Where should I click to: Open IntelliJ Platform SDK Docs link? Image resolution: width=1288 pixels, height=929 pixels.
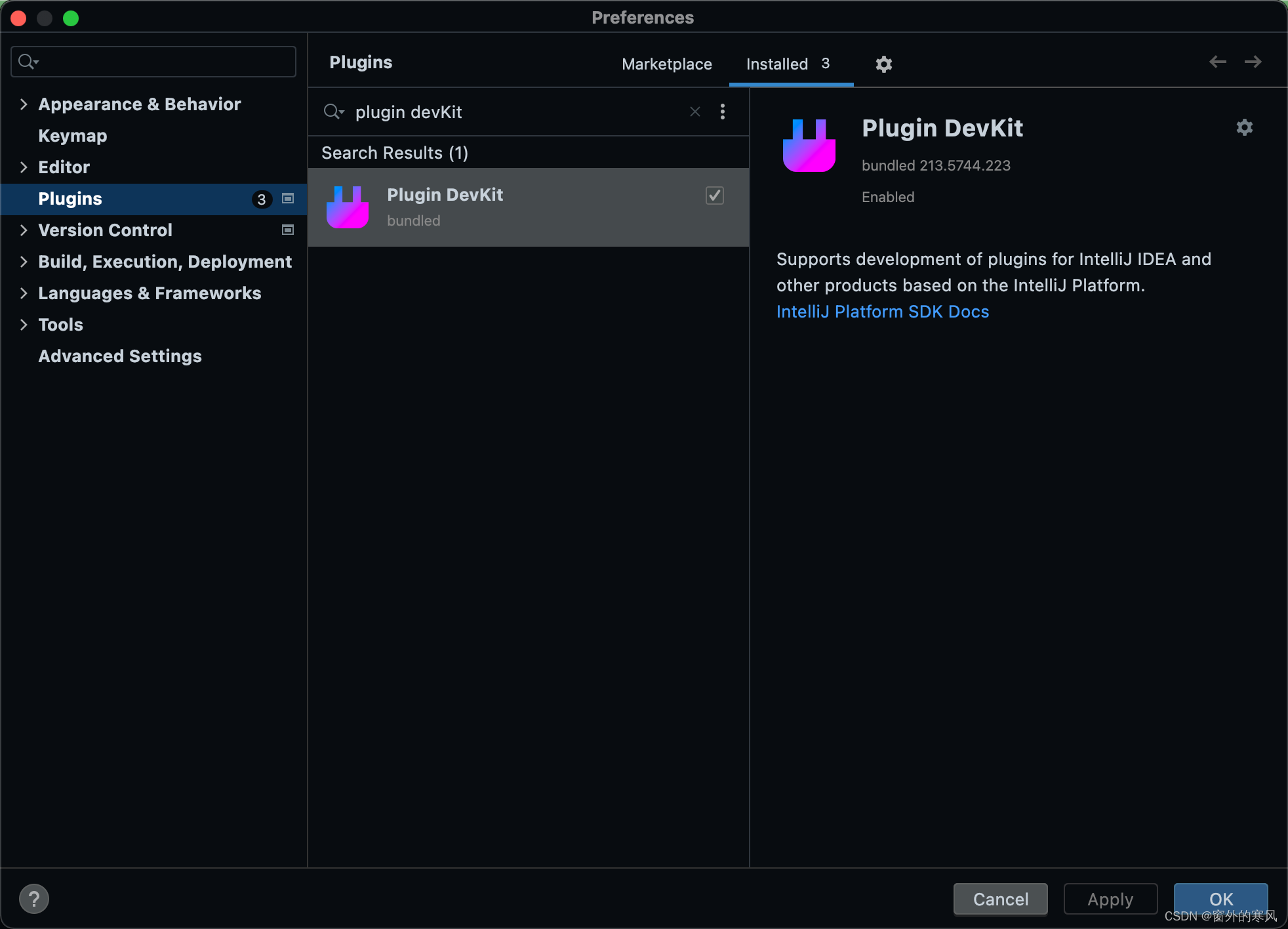pos(882,312)
